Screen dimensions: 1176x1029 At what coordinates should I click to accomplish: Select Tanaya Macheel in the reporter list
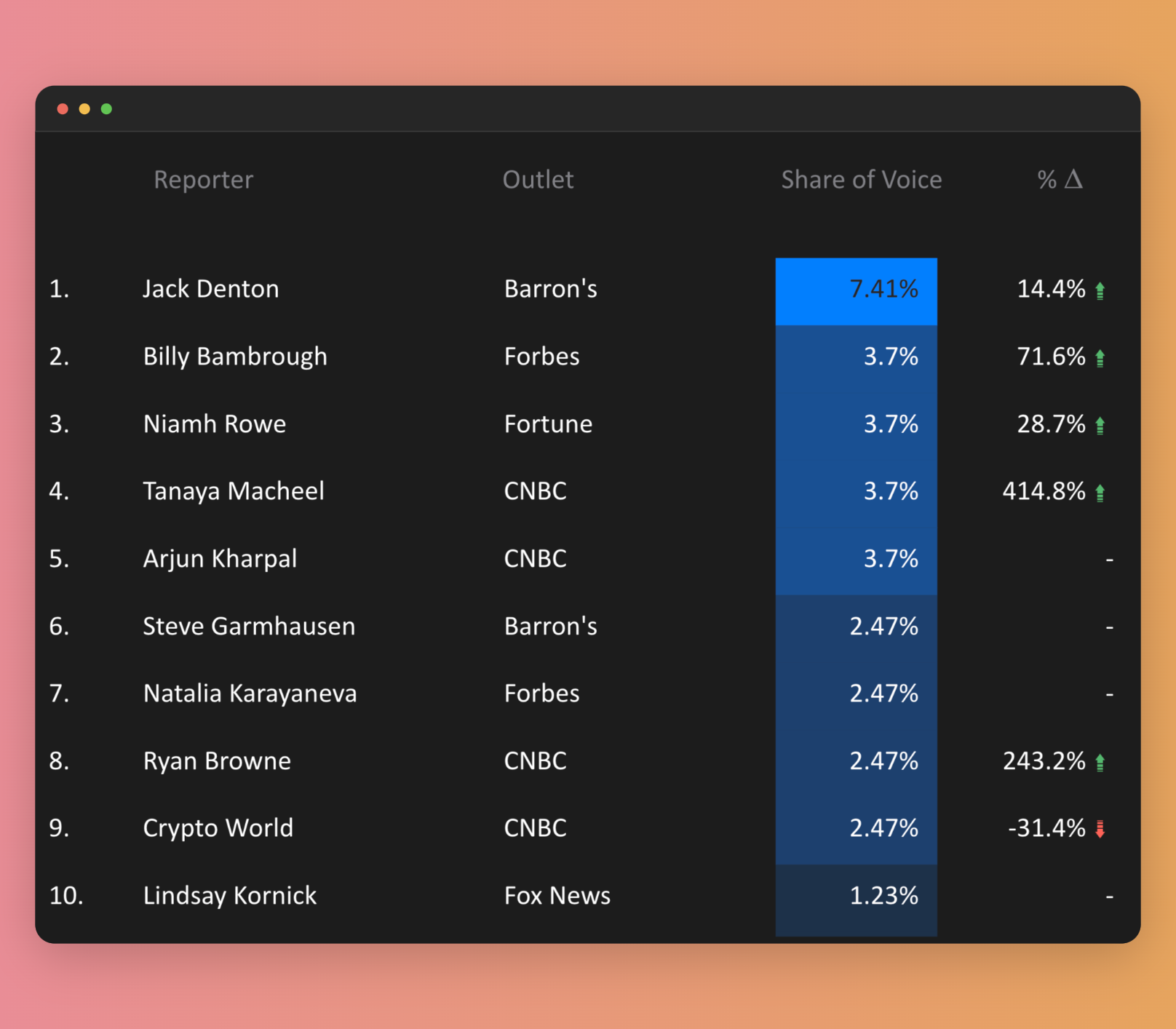[234, 491]
